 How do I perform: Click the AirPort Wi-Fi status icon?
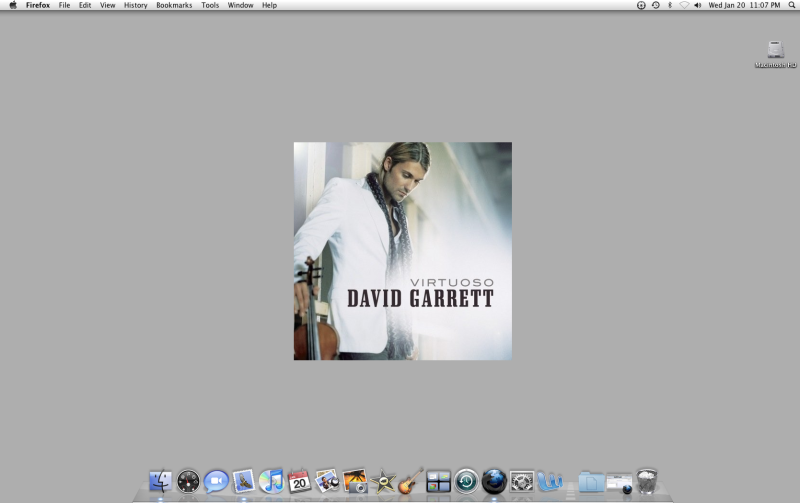coord(684,5)
